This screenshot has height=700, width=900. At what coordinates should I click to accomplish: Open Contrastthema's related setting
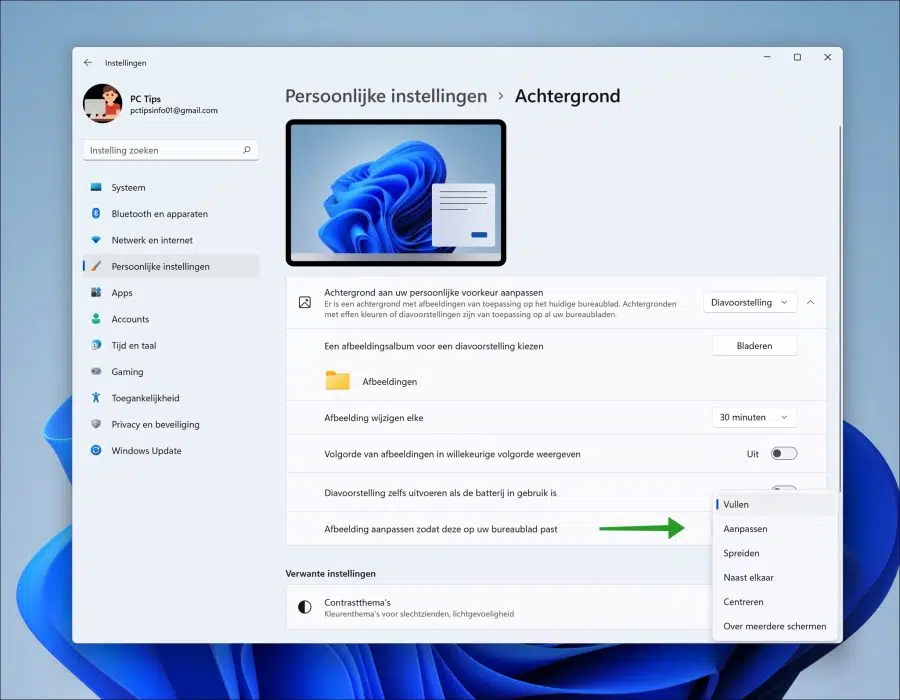pos(498,607)
